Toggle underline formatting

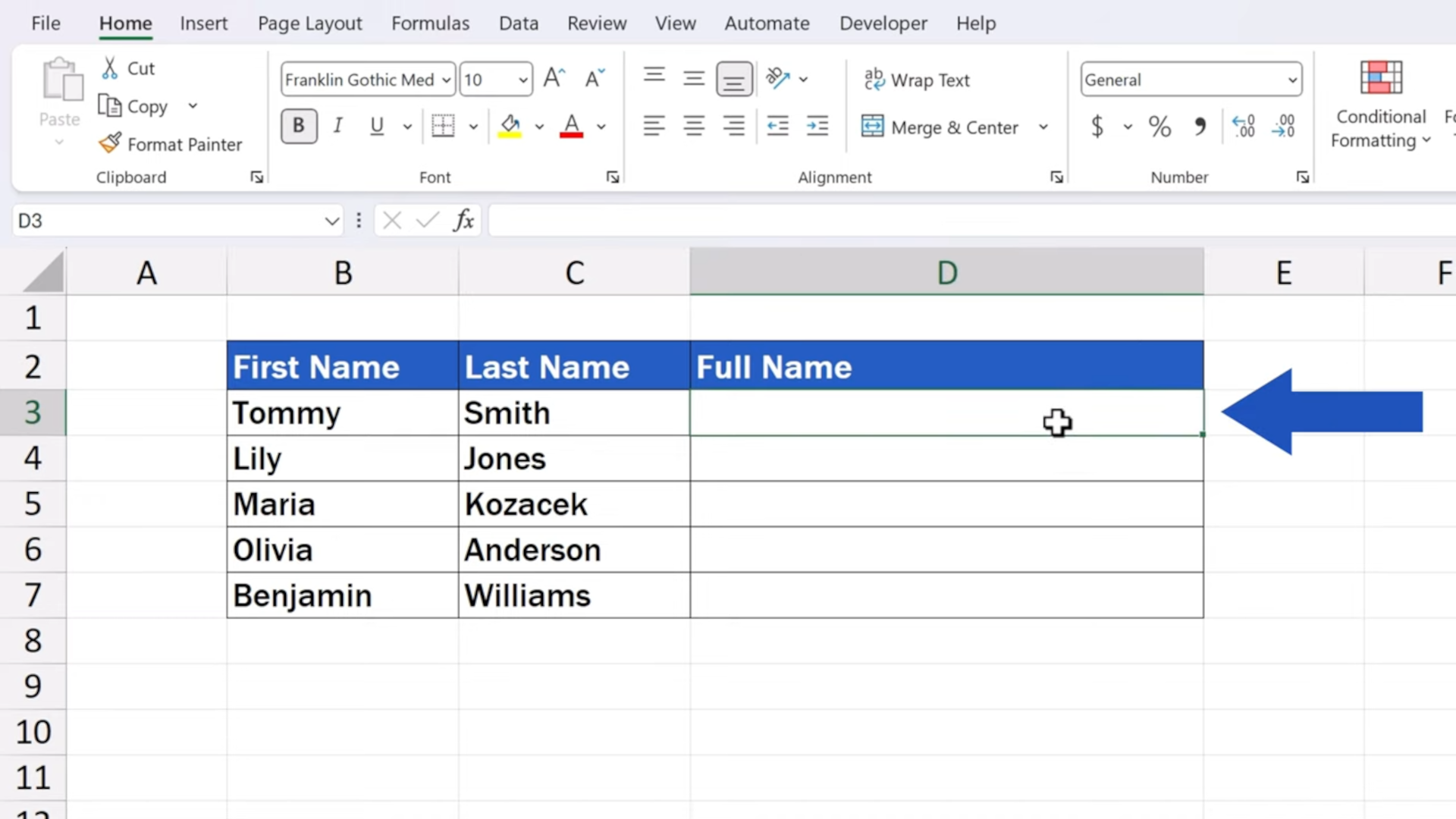tap(377, 126)
